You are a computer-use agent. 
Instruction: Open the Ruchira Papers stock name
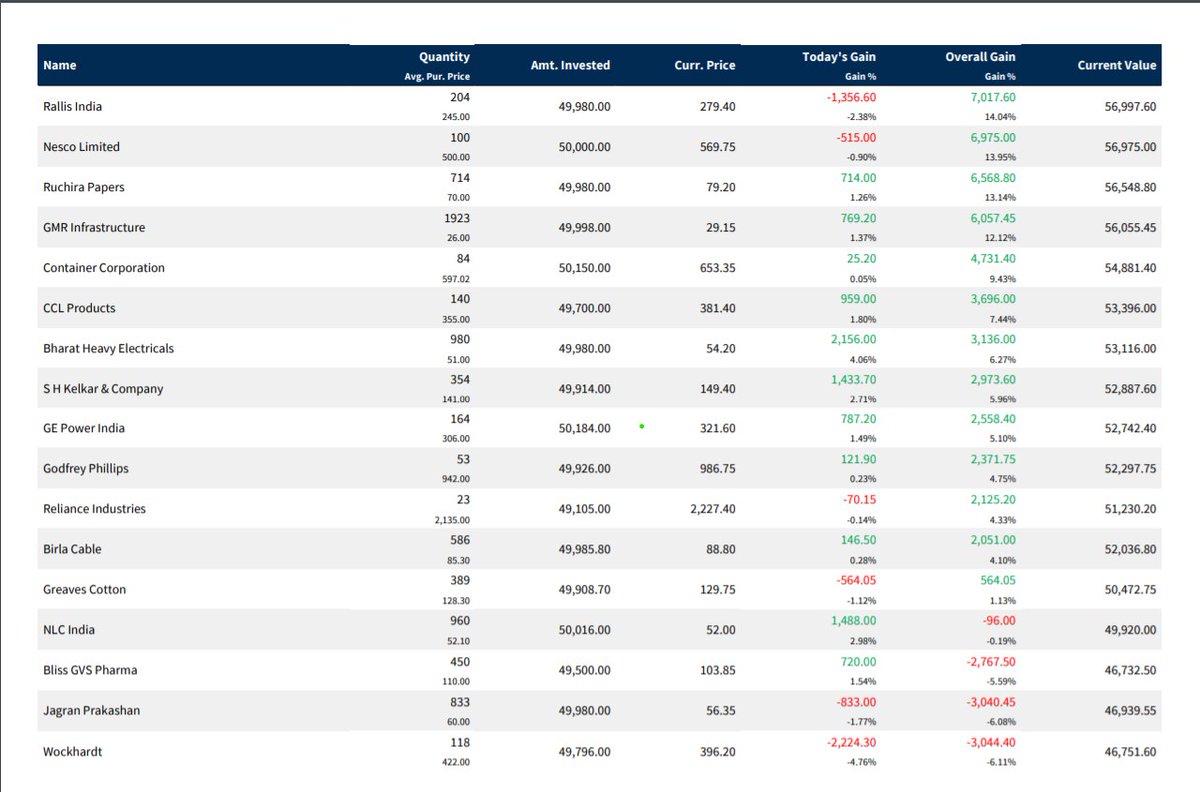[84, 187]
